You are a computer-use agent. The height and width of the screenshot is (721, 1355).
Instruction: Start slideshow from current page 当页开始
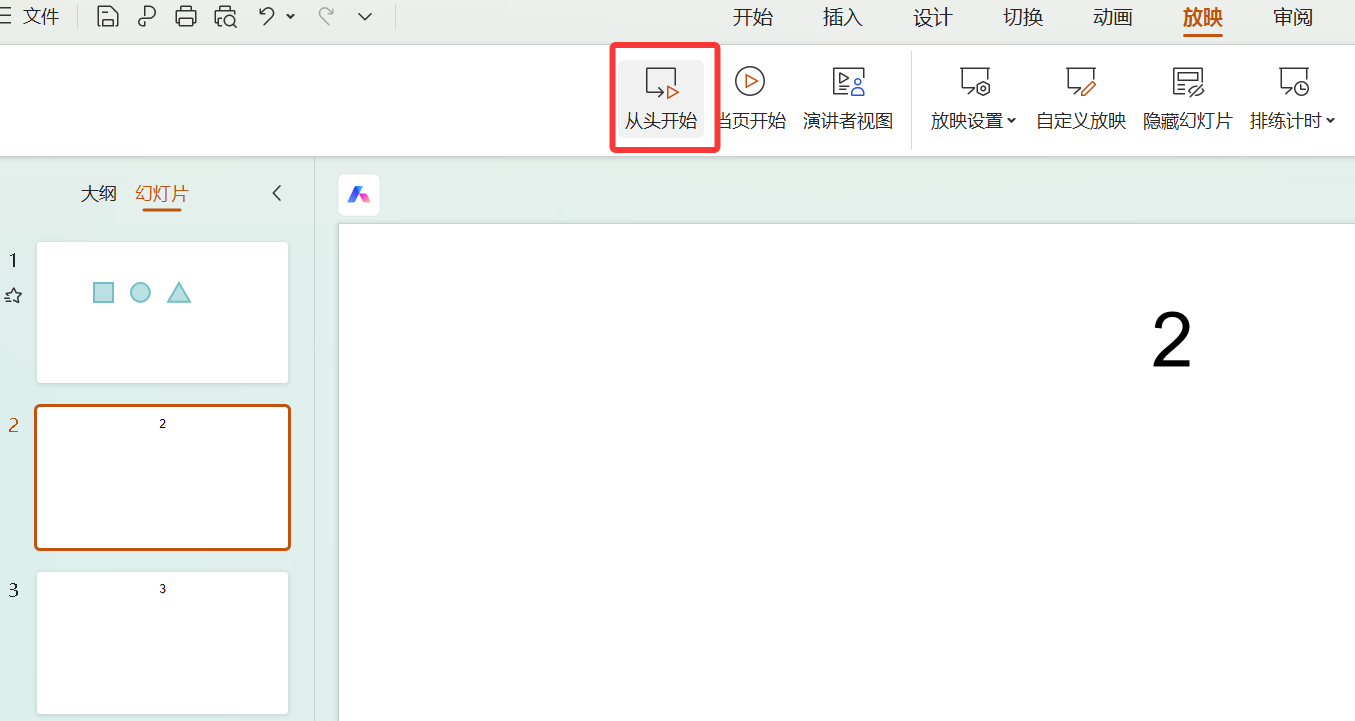click(x=750, y=98)
